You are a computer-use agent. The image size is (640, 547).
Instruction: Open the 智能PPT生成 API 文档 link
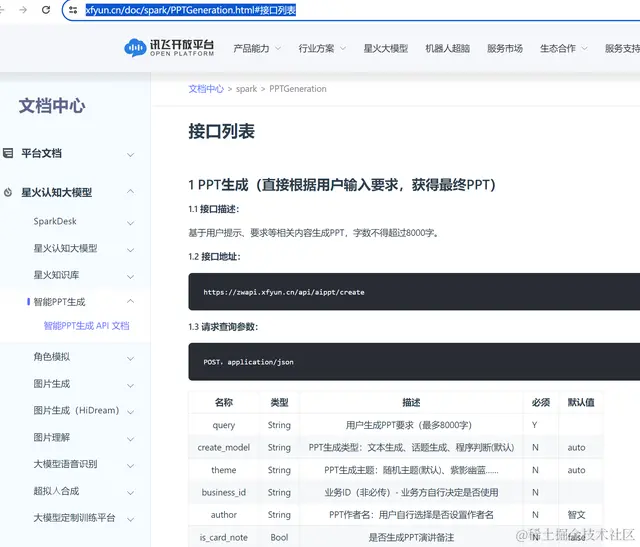point(86,325)
